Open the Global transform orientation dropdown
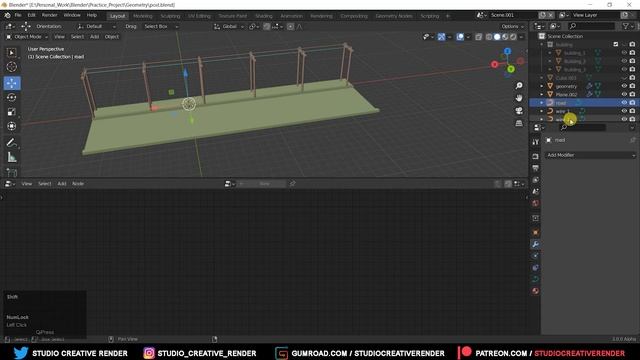Viewport: 640px width, 360px height. click(x=229, y=27)
